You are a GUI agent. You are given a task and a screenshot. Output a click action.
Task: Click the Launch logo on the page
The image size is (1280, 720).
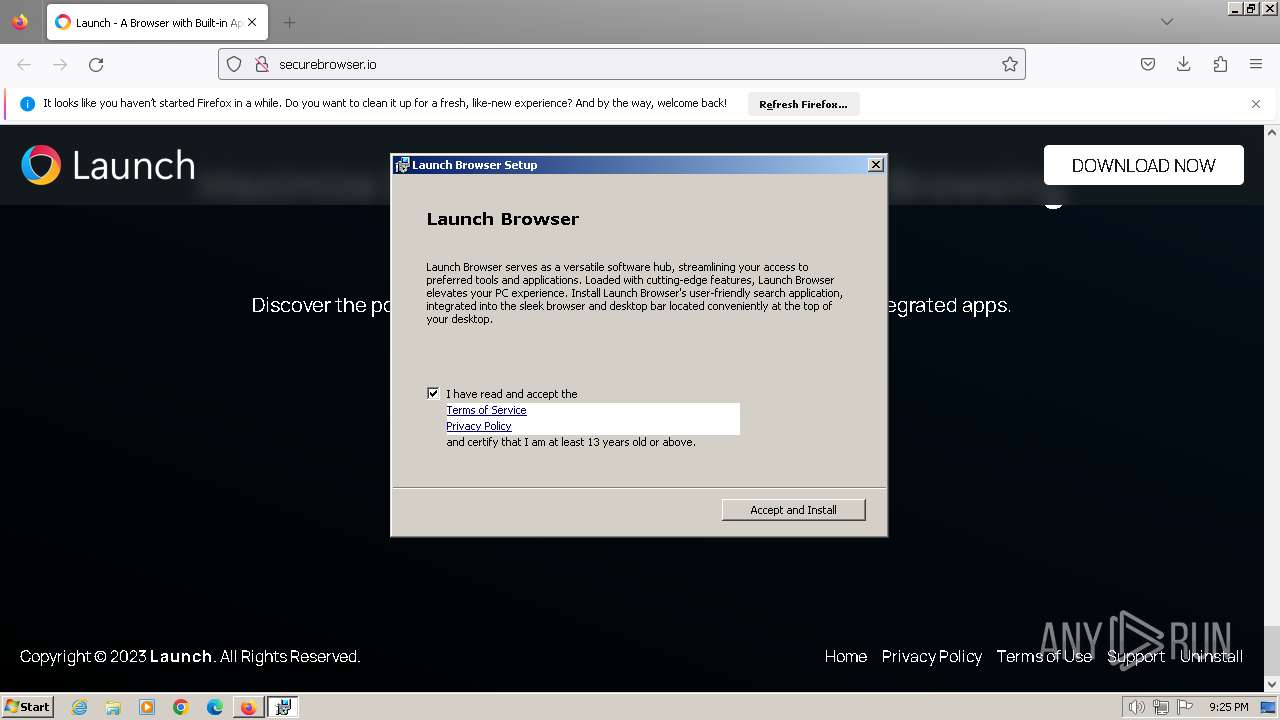coord(108,165)
